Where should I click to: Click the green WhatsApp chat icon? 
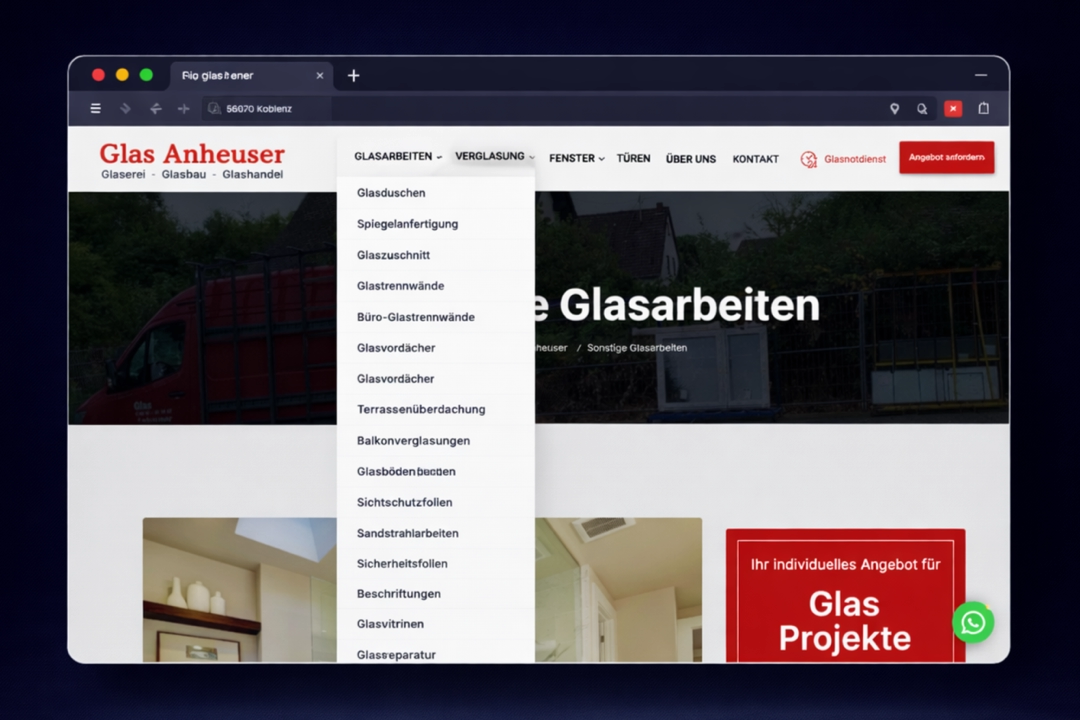[x=972, y=622]
